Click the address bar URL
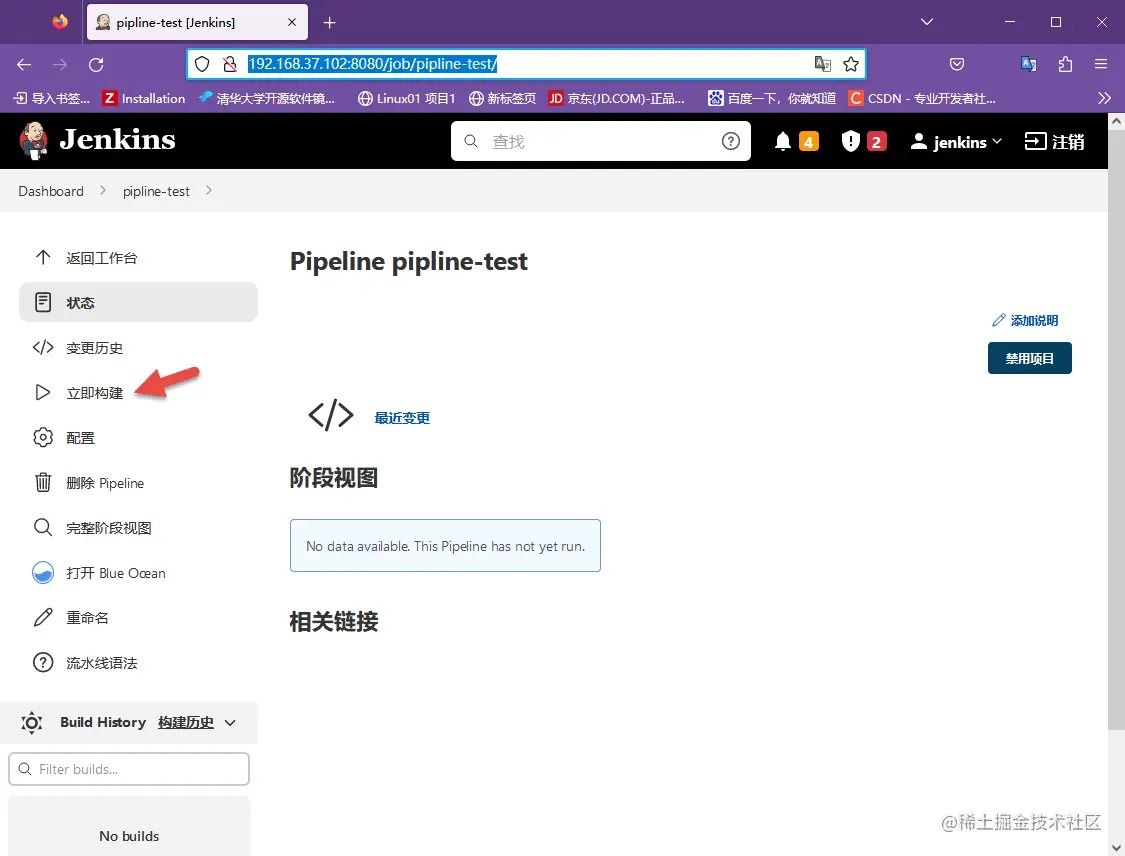The width and height of the screenshot is (1125, 856). [x=372, y=64]
